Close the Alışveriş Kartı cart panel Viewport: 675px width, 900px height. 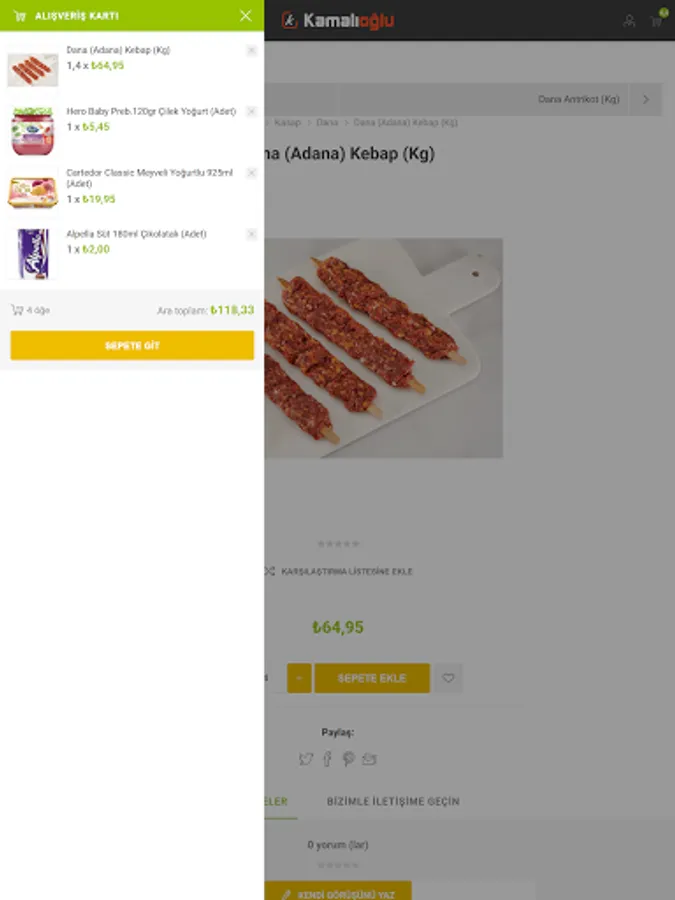(x=246, y=15)
